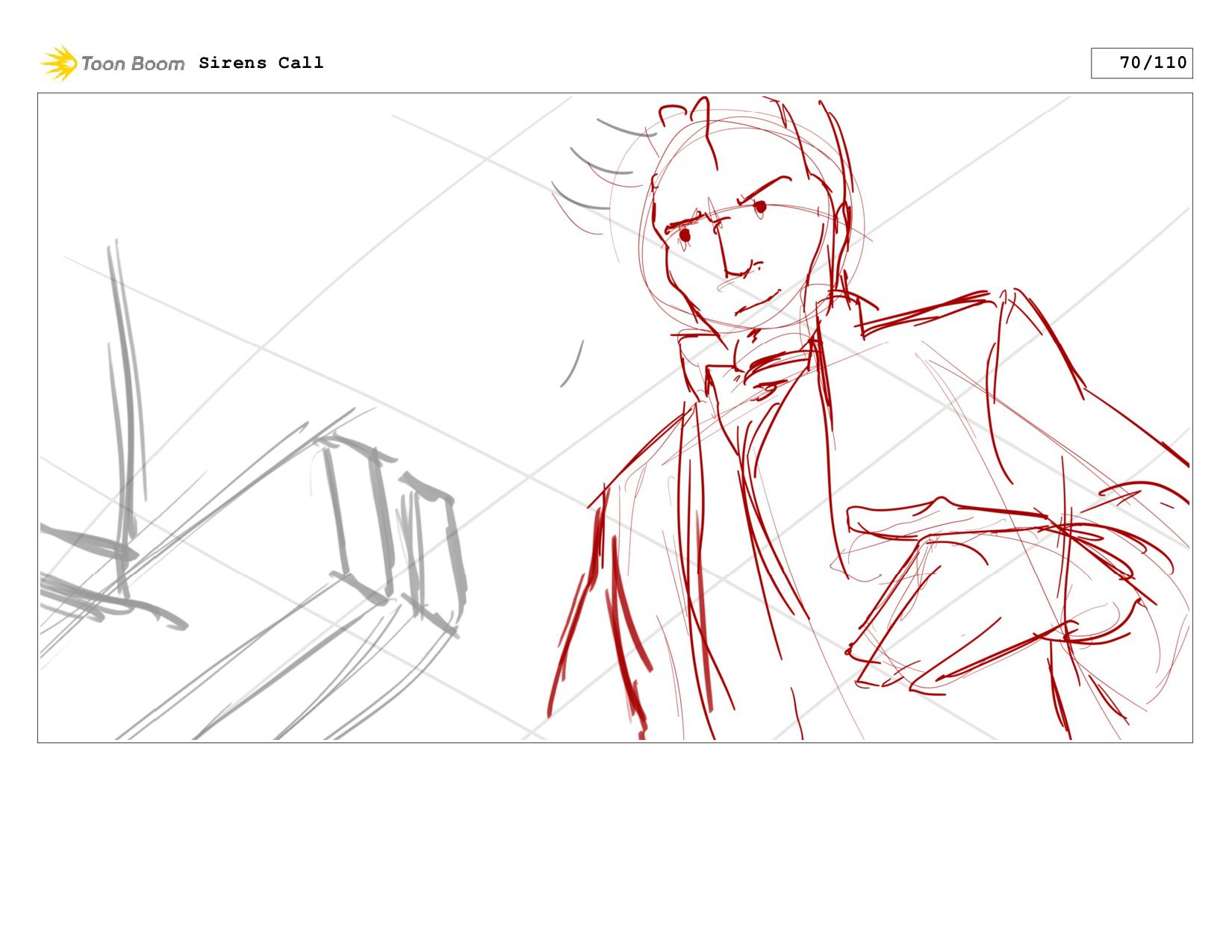The height and width of the screenshot is (952, 1232).
Task: Click the storyboard panel sketch
Action: tap(615, 417)
